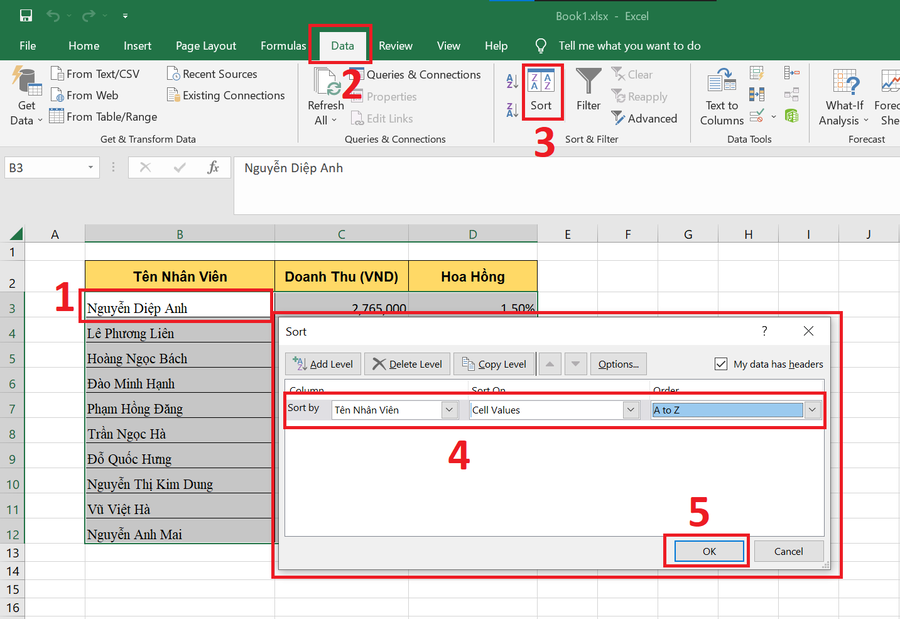Open Existing Connections
This screenshot has width=900, height=619.
point(226,95)
